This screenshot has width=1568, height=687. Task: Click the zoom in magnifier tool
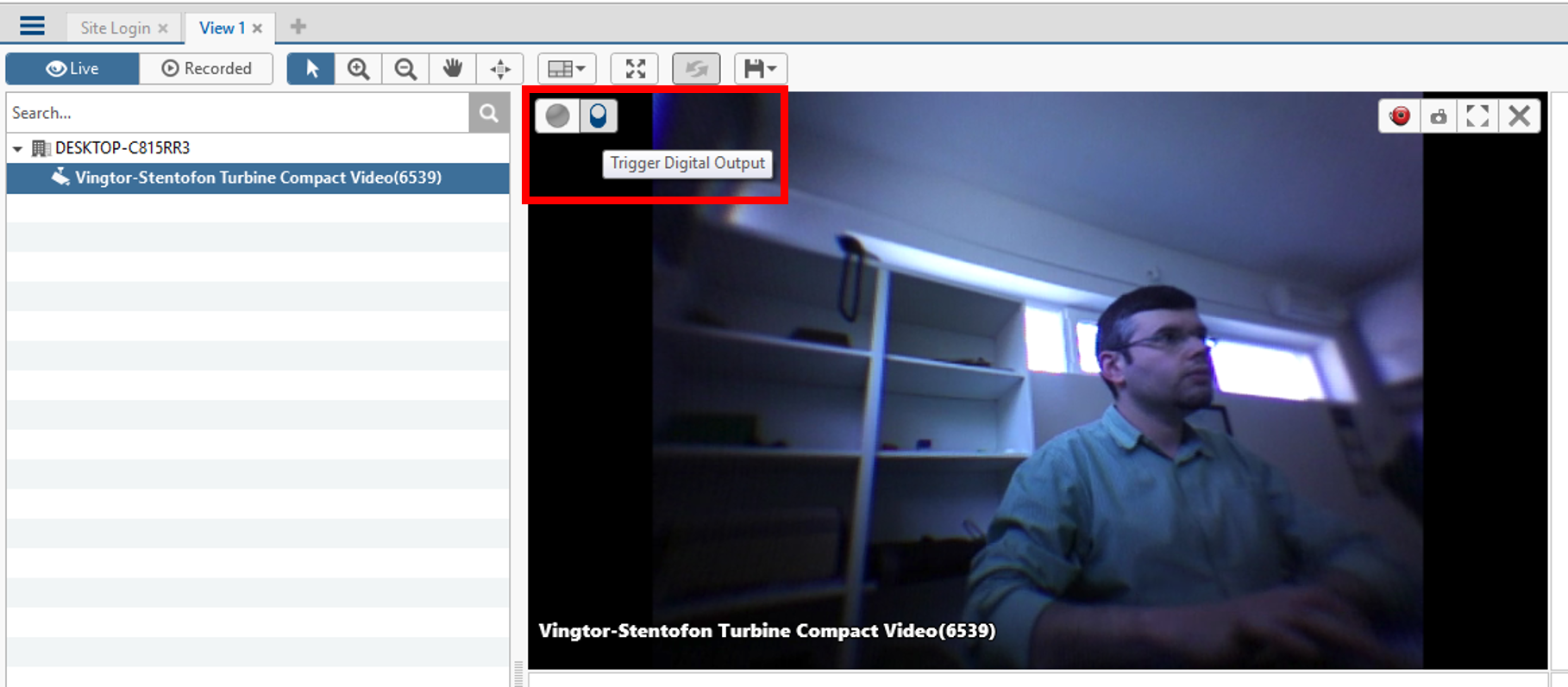click(358, 69)
